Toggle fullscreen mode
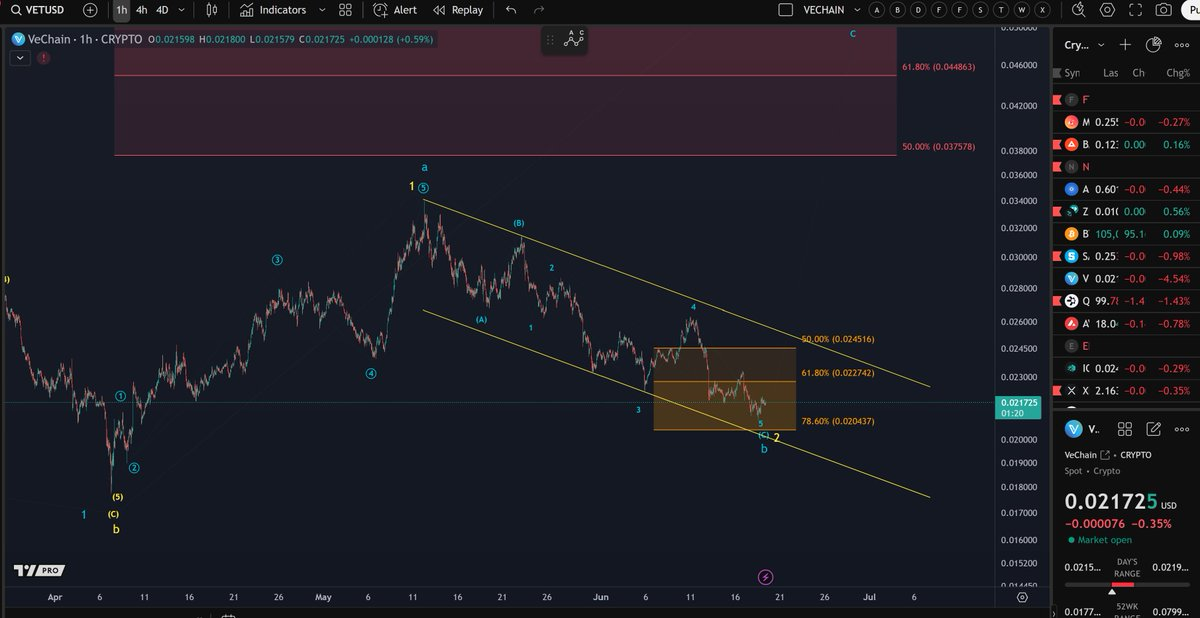 (x=1135, y=10)
